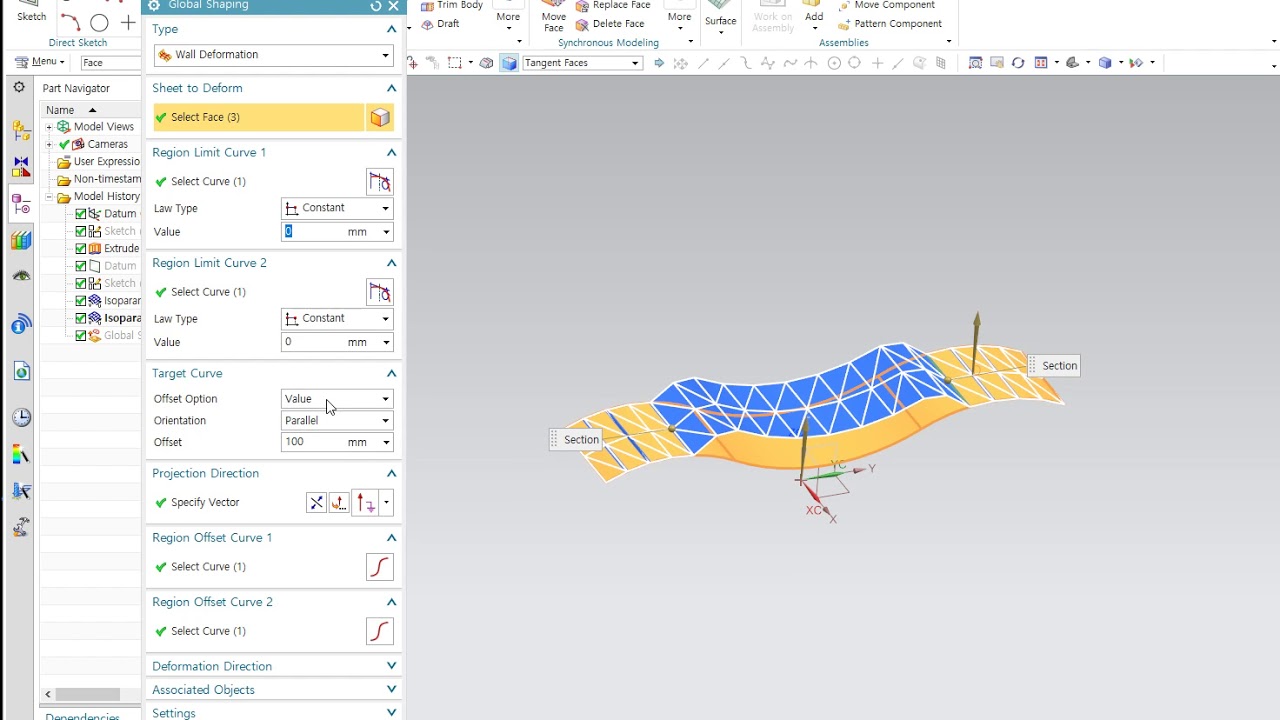Toggle the checkbox of the first Datum feature
This screenshot has width=1280, height=720.
[x=82, y=214]
